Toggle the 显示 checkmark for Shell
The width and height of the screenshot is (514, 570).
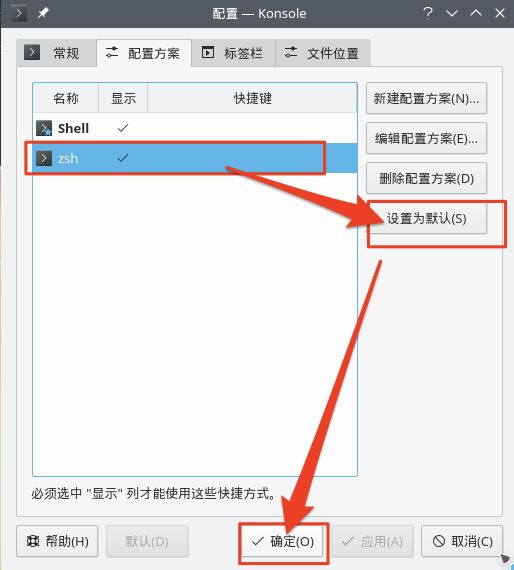coord(123,128)
